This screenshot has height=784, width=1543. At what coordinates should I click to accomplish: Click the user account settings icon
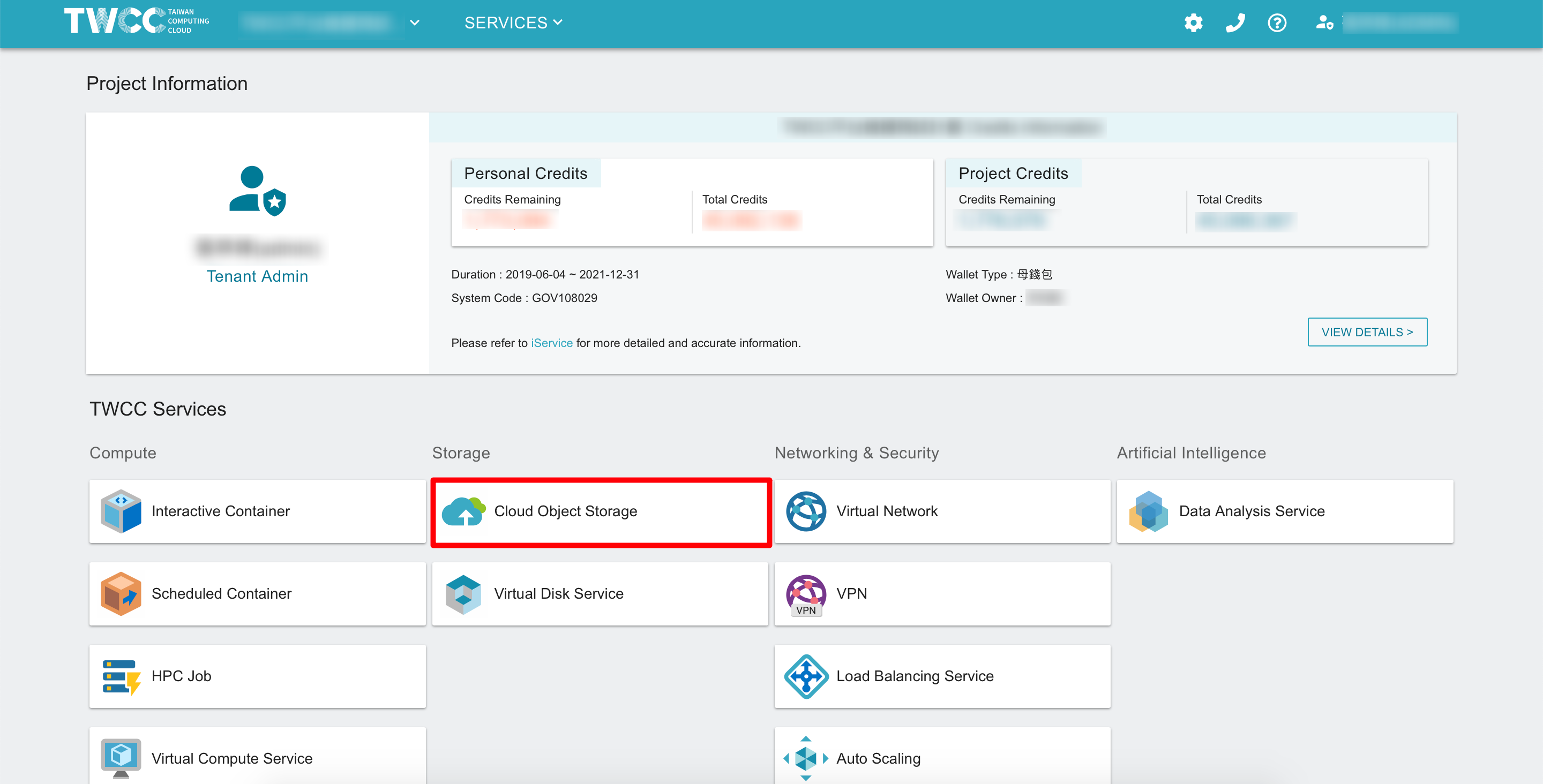(x=1324, y=22)
